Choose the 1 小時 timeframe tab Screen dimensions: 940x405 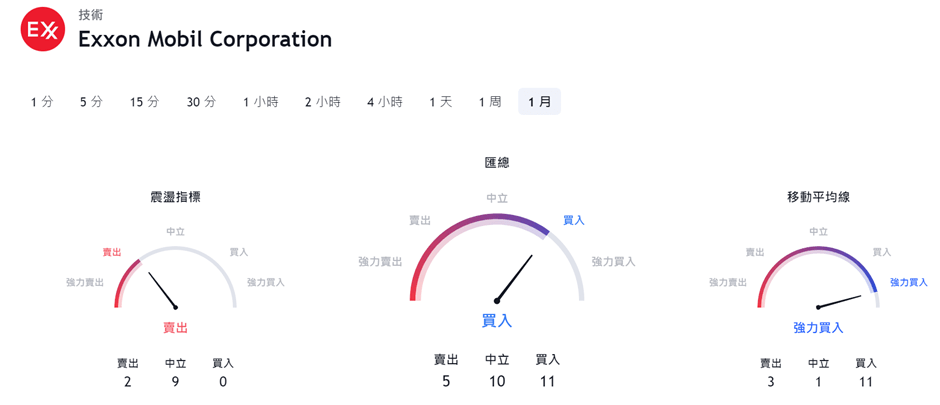260,102
